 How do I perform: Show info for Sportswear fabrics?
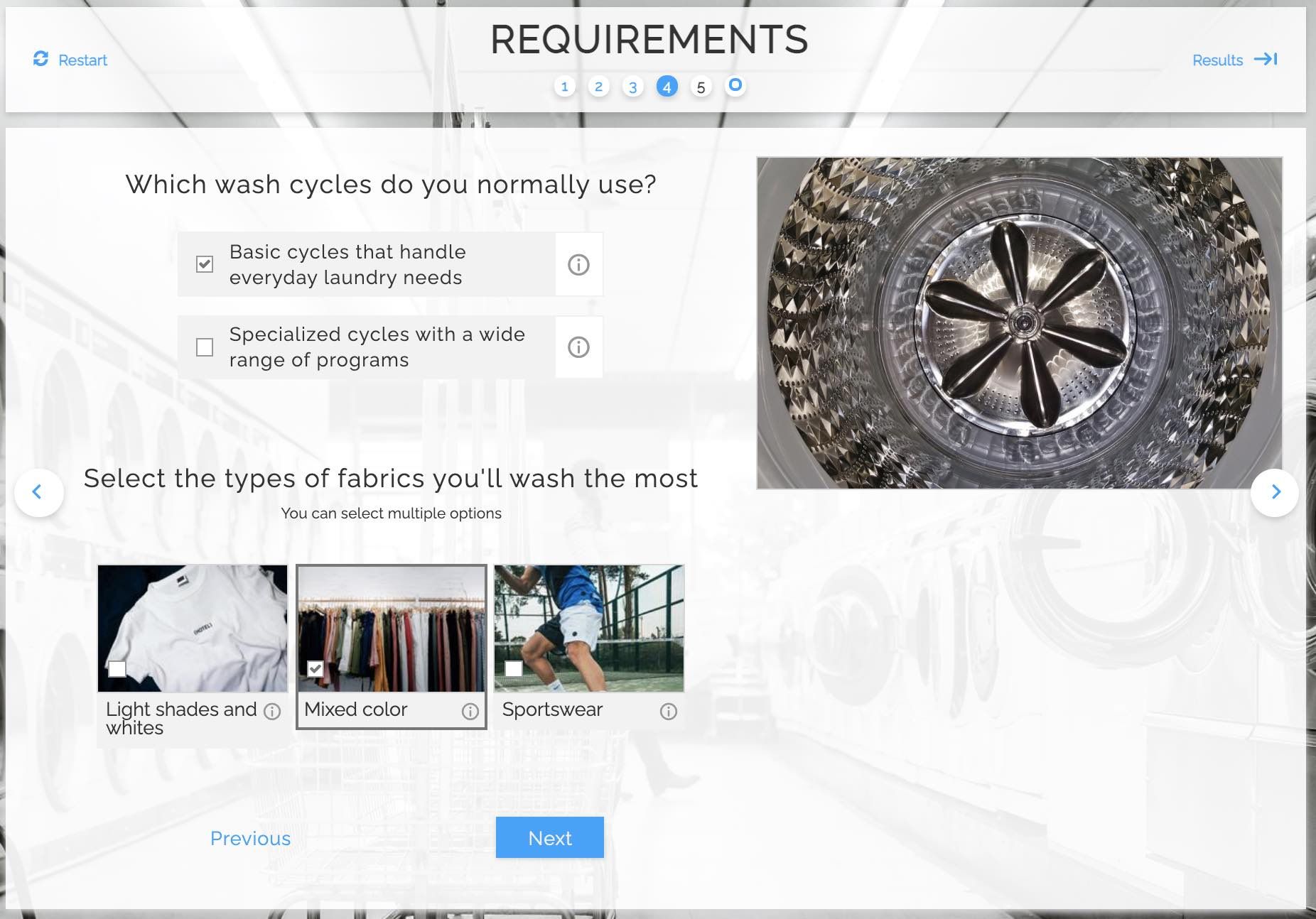pos(668,712)
